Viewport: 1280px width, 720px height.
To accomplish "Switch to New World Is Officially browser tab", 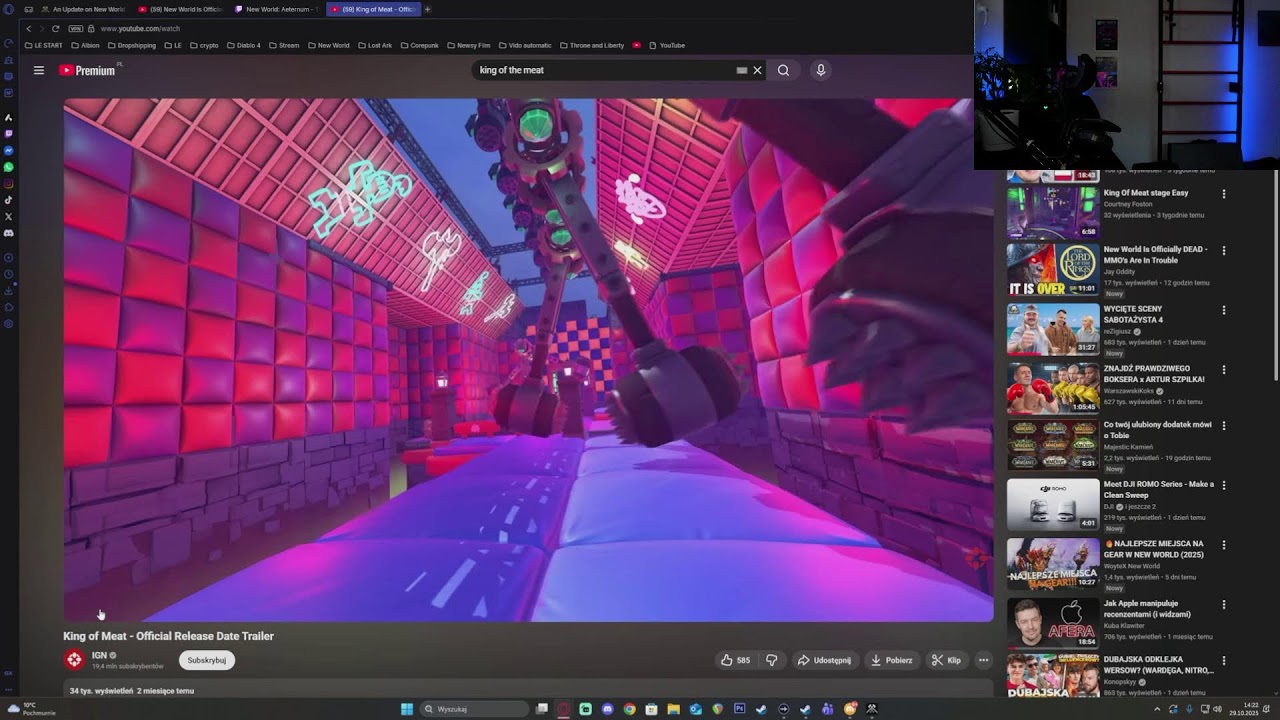I will (x=180, y=9).
